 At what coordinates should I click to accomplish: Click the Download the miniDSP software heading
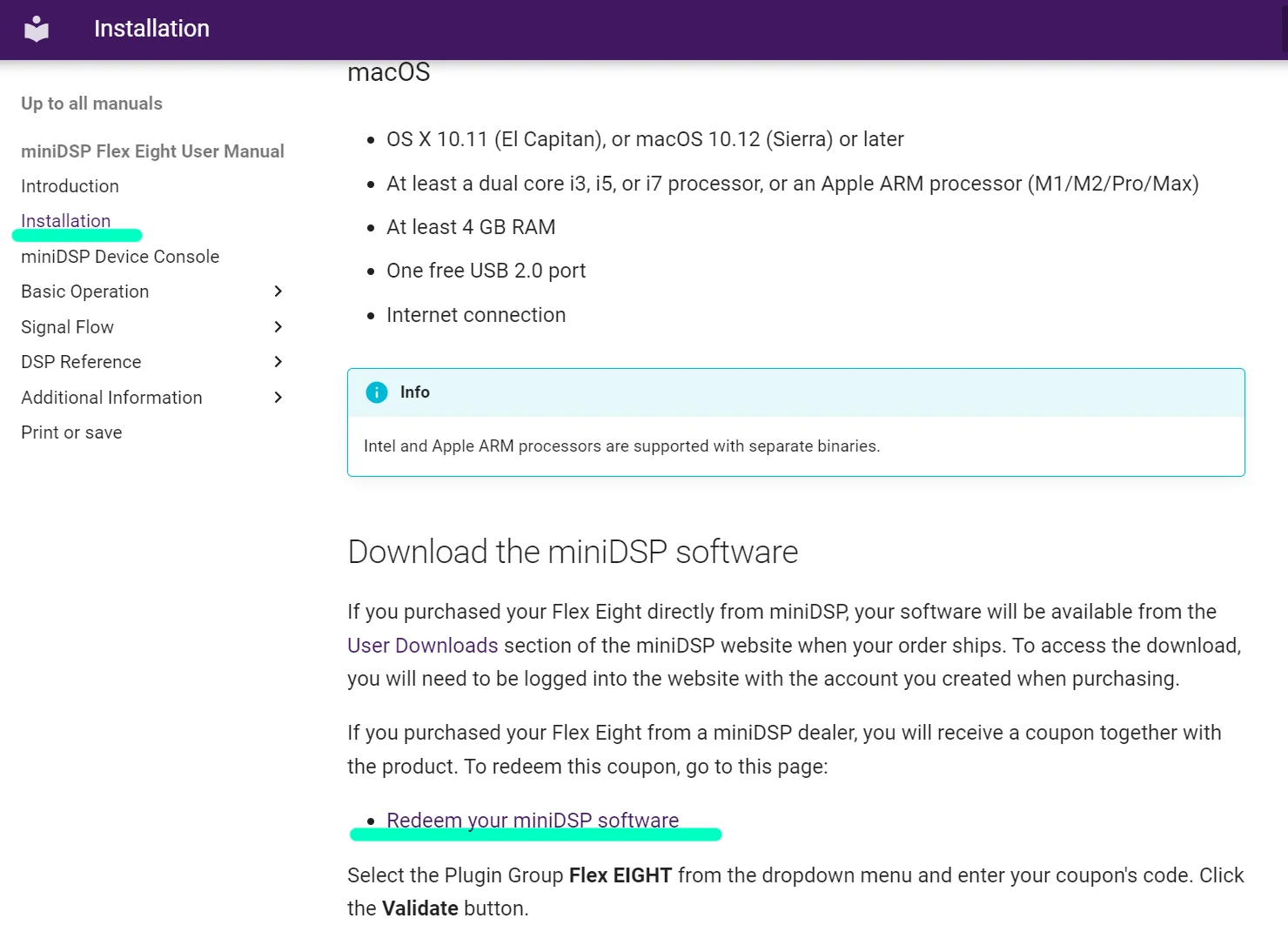click(573, 553)
